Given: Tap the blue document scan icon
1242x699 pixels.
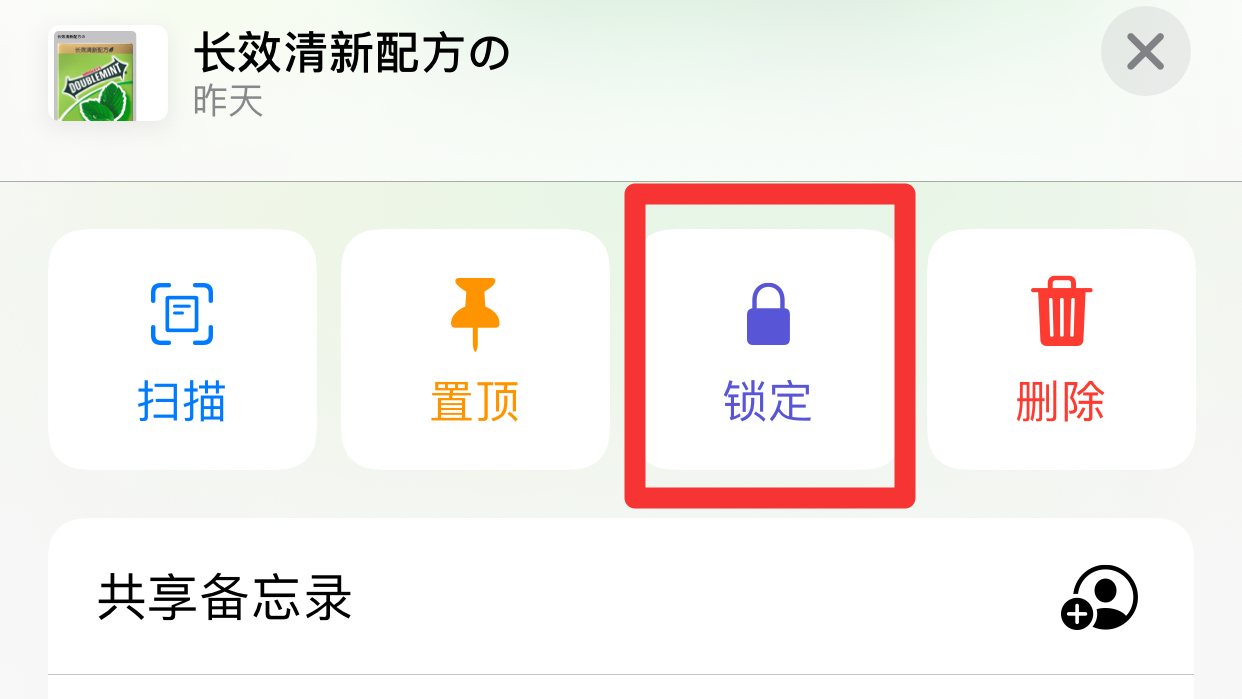Looking at the screenshot, I should coord(182,314).
